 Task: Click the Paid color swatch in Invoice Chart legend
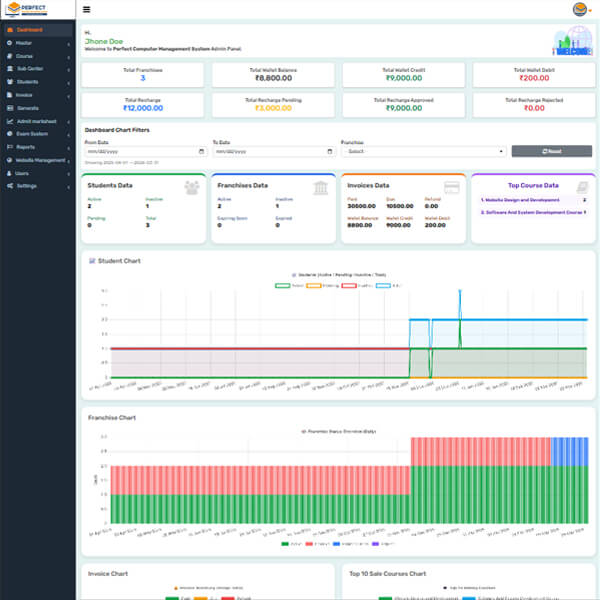[x=171, y=597]
